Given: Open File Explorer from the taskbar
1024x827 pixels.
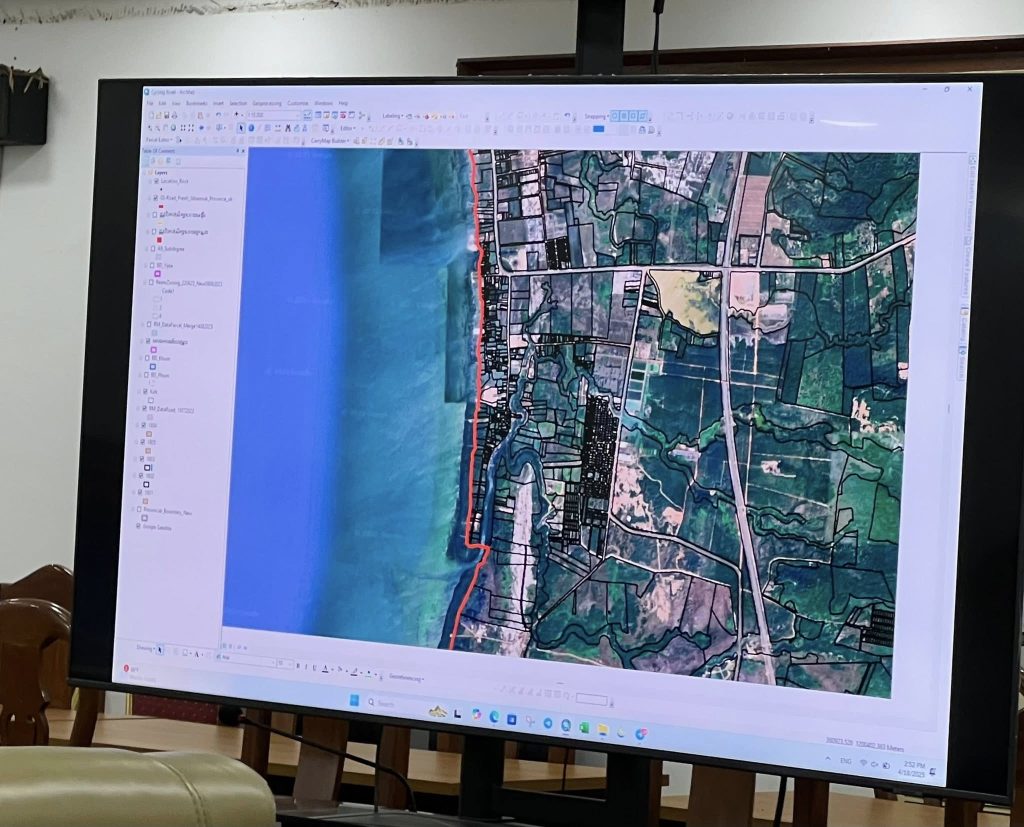Looking at the screenshot, I should 602,728.
